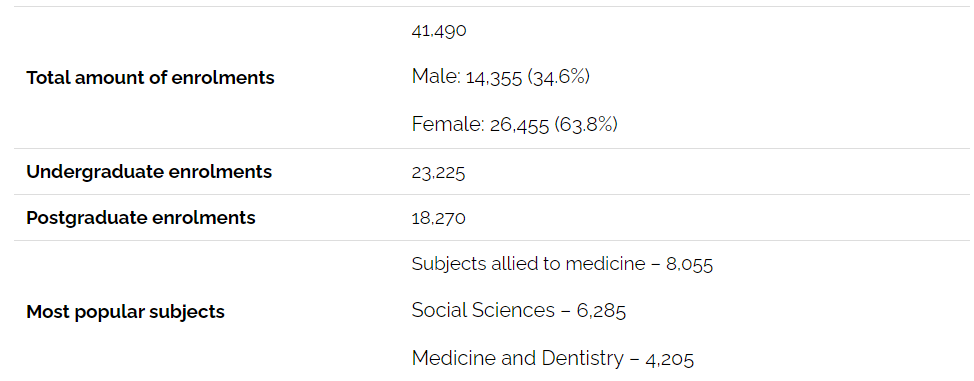Image resolution: width=974 pixels, height=381 pixels.
Task: Select the Medicine and Dentistry count 4,205
Action: click(x=670, y=359)
